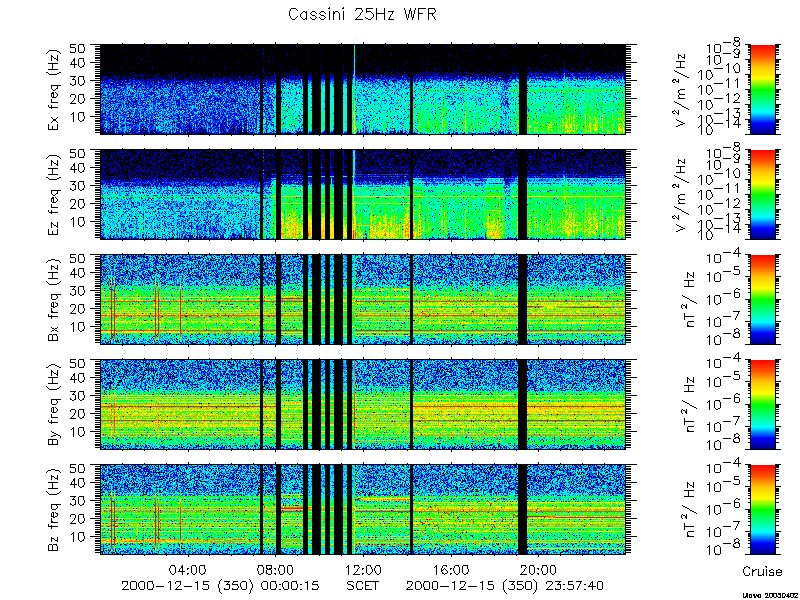Click the nT²/Hz unit label beside Bz color bar
This screenshot has height=600, width=800.
coord(688,510)
